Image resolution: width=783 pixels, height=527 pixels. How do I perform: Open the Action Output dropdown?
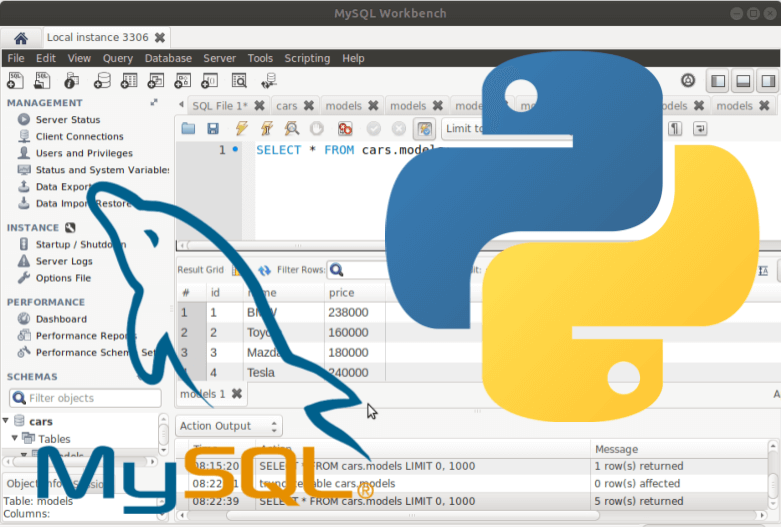click(x=229, y=426)
